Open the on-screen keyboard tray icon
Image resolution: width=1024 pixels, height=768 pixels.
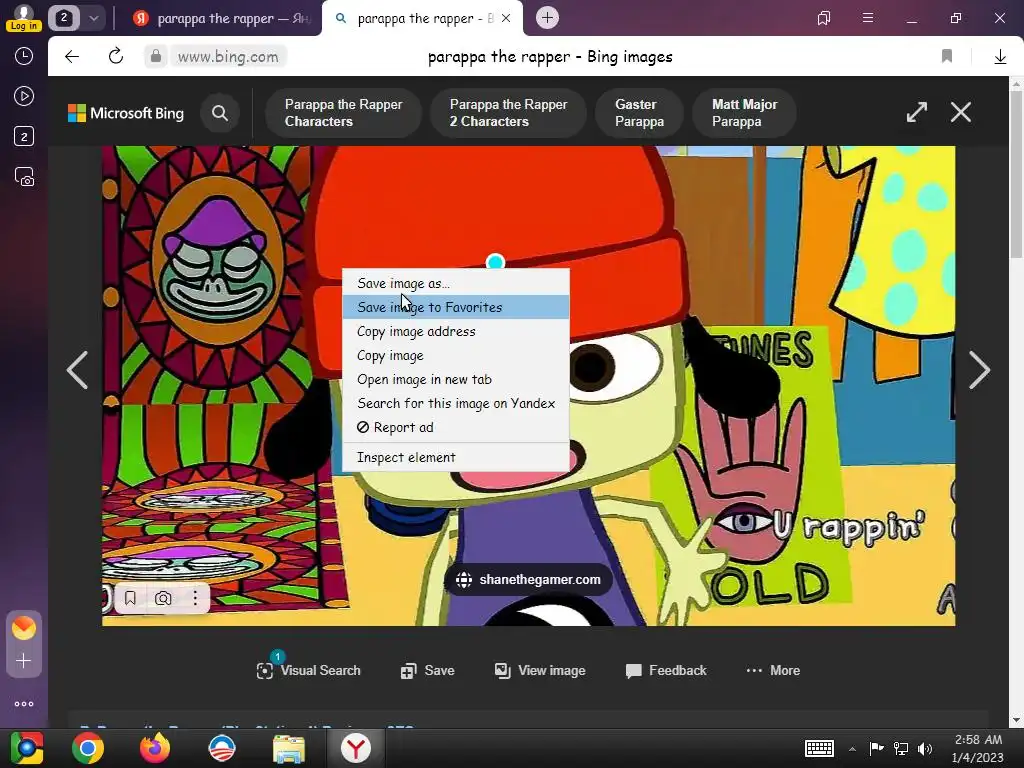(x=819, y=748)
